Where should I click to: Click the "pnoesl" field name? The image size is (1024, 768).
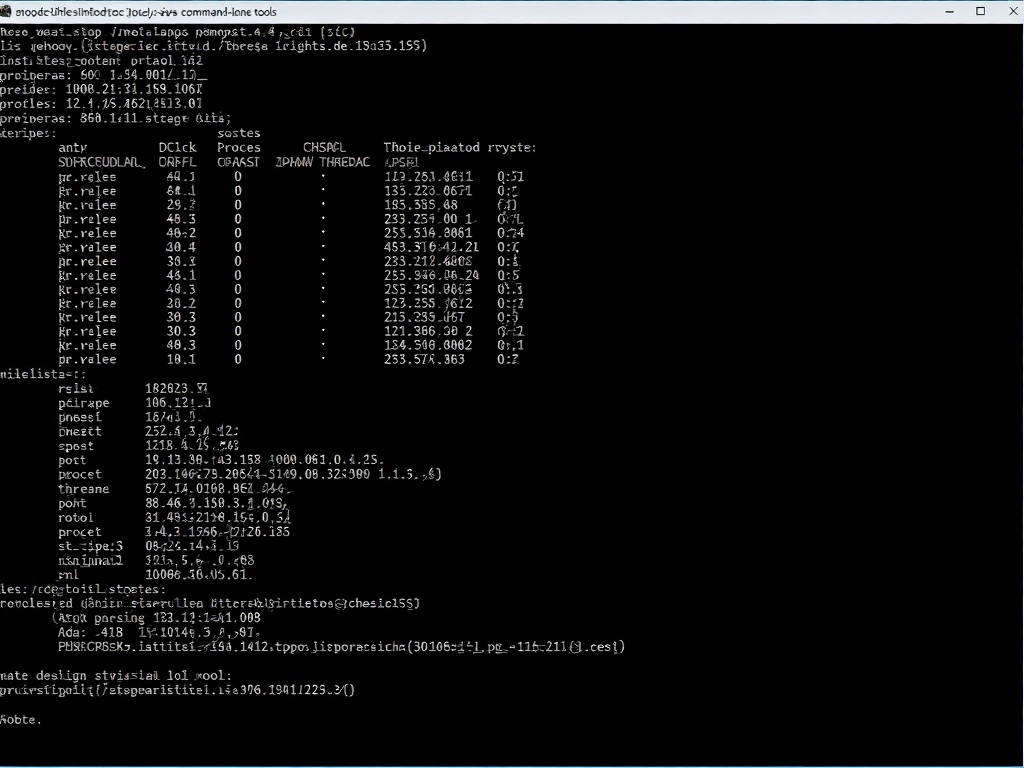coord(80,418)
